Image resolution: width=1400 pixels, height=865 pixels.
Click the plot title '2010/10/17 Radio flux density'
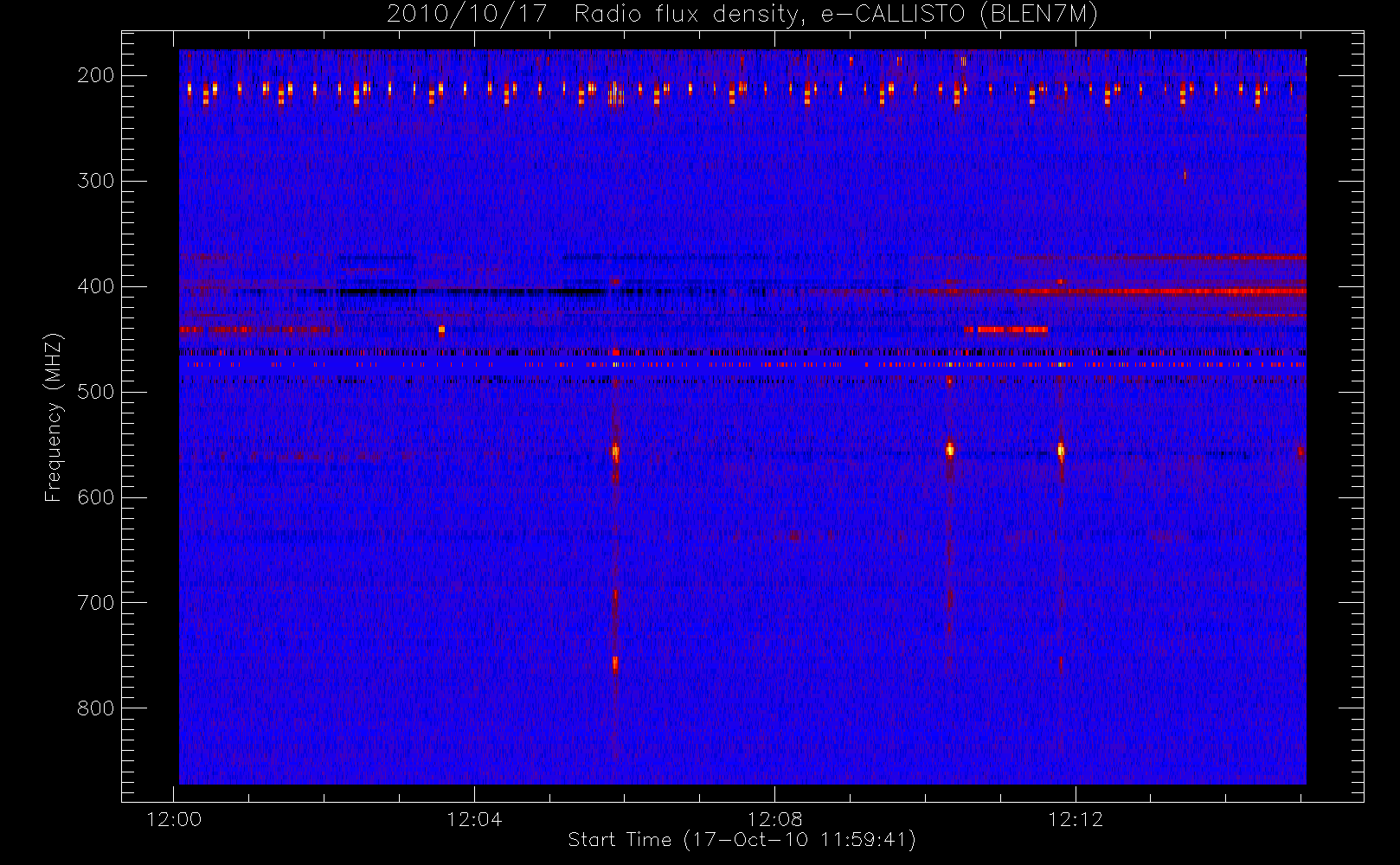click(742, 15)
